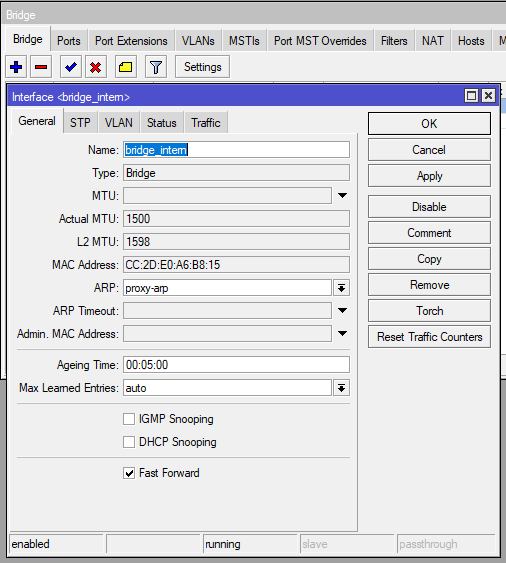Click the Max Learned Entries auto field
The height and width of the screenshot is (563, 506).
point(227,388)
